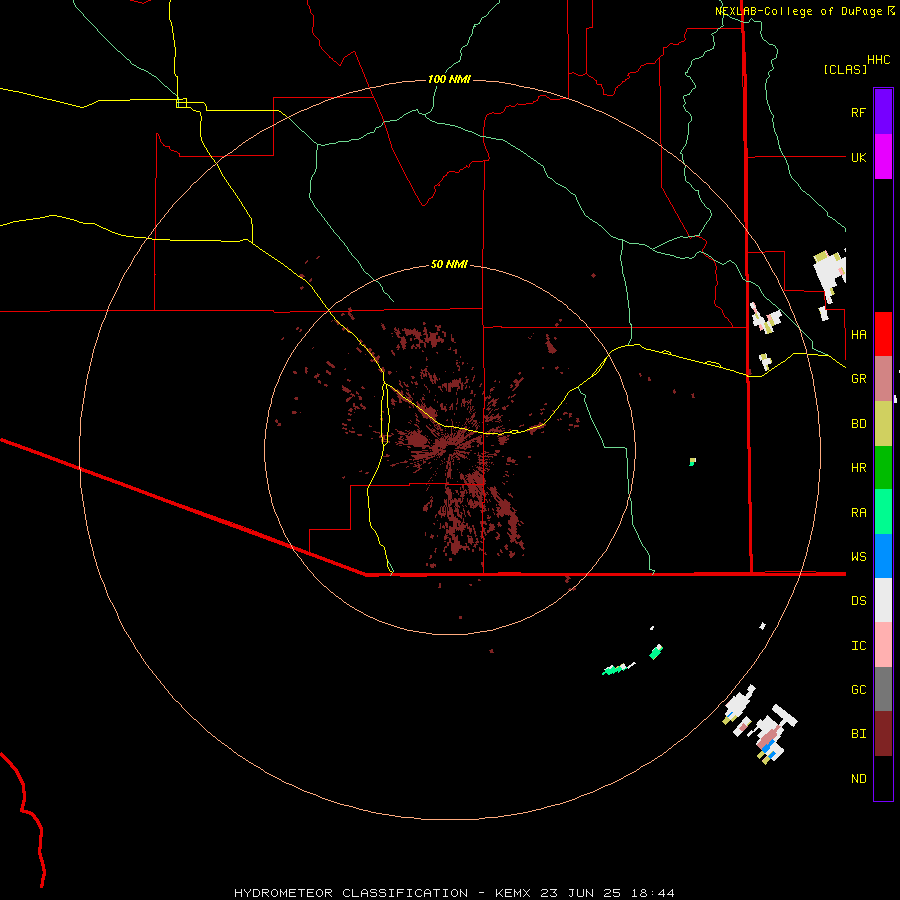Click the RA legend label
This screenshot has width=900, height=900.
click(x=858, y=513)
